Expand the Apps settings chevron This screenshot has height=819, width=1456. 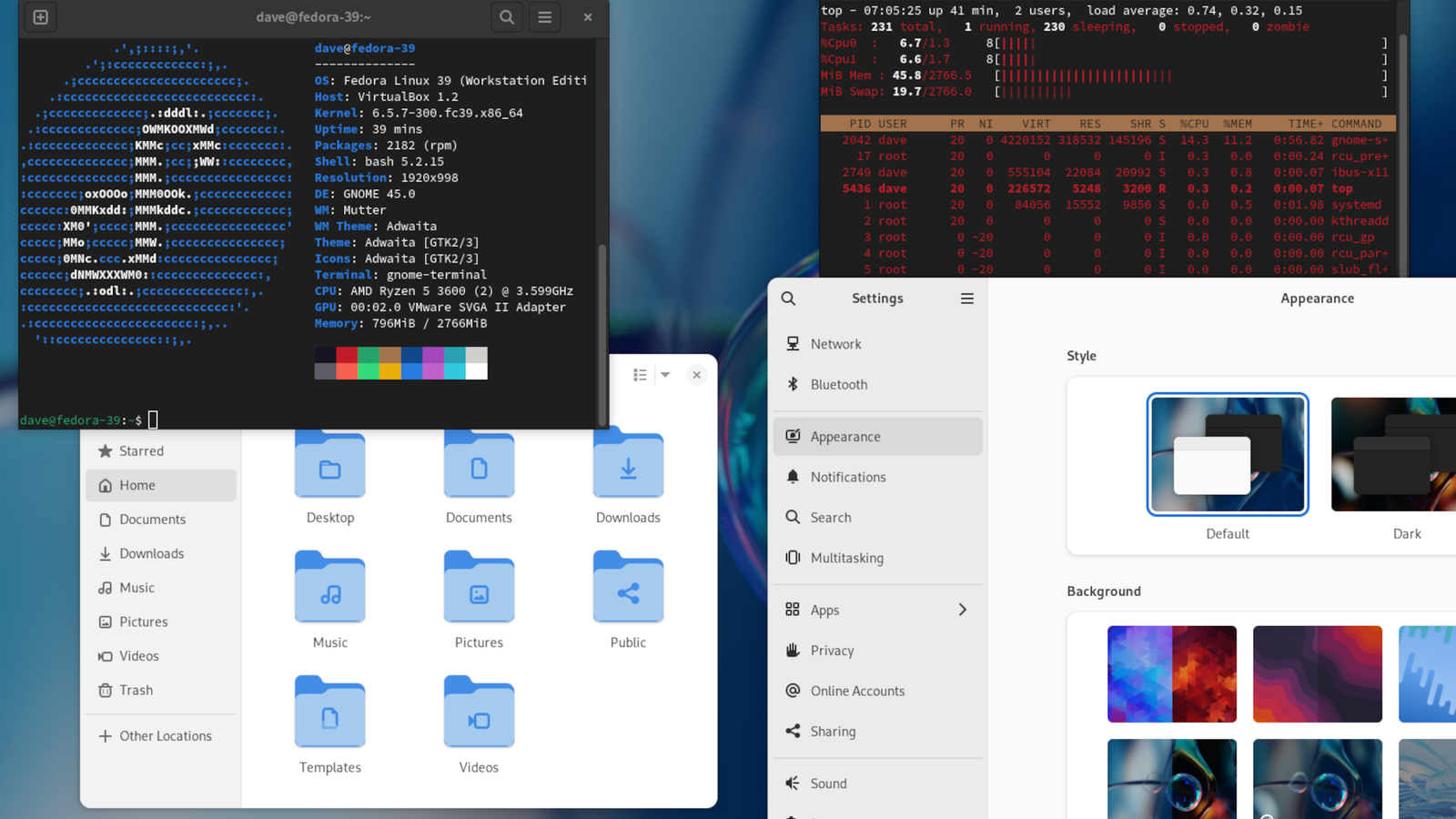tap(962, 610)
